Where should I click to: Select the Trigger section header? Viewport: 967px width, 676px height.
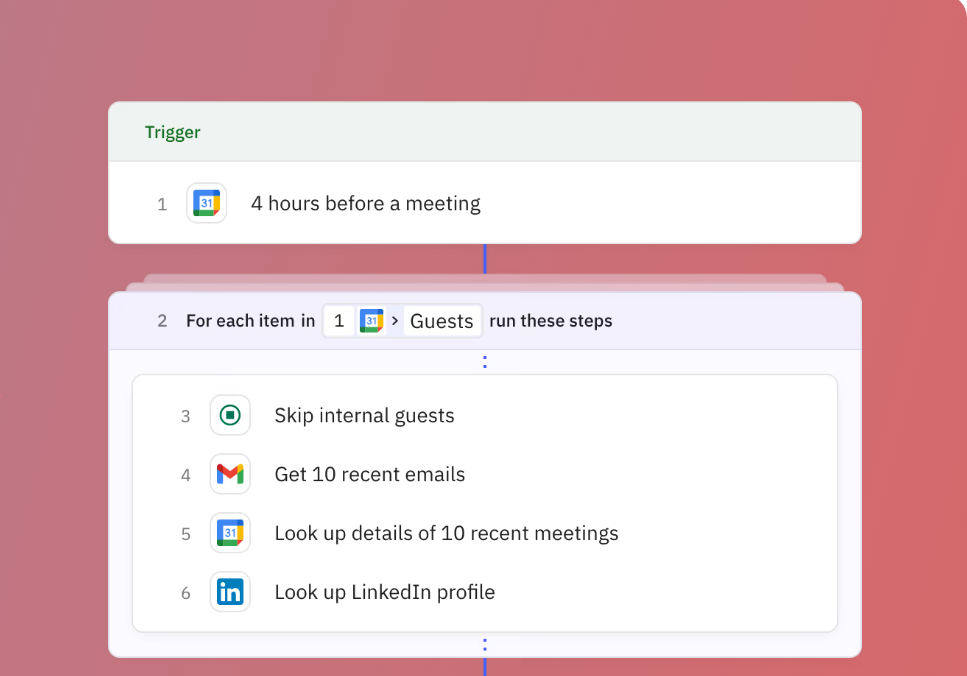(x=172, y=131)
